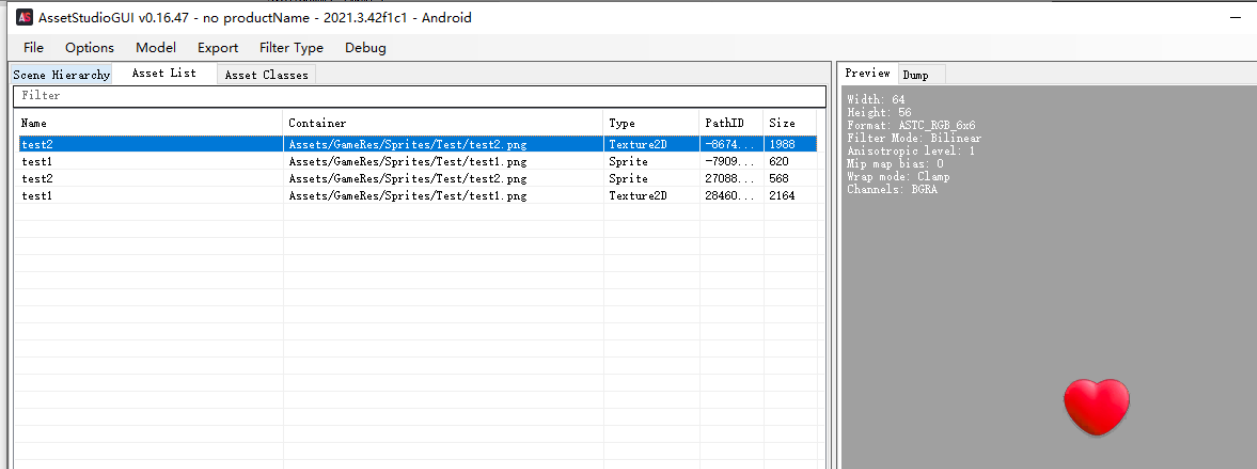Switch to the Scene Hierarchy tab
Viewport: 1257px width, 469px height.
pos(61,75)
